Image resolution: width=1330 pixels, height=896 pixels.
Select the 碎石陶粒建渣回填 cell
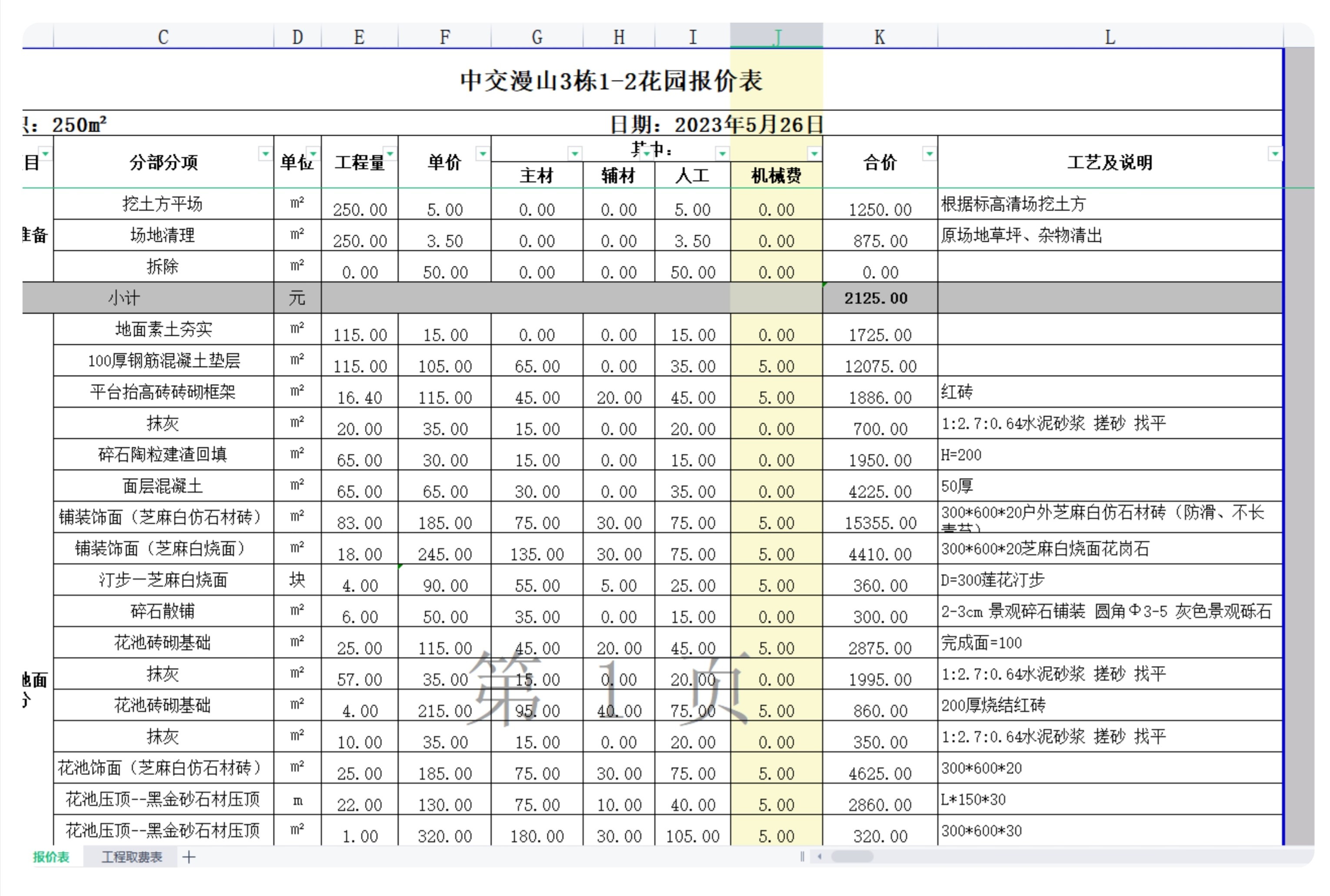pos(163,454)
